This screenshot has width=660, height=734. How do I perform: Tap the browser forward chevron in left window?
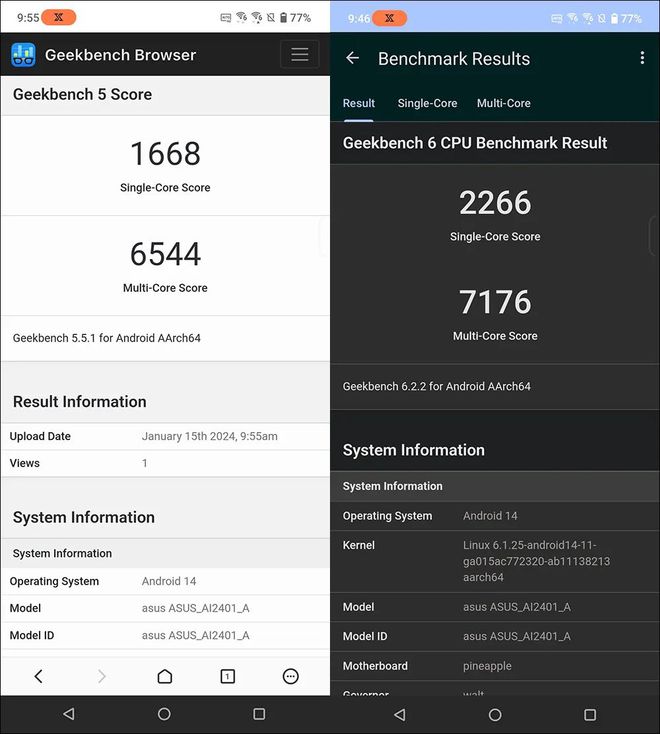pyautogui.click(x=102, y=676)
